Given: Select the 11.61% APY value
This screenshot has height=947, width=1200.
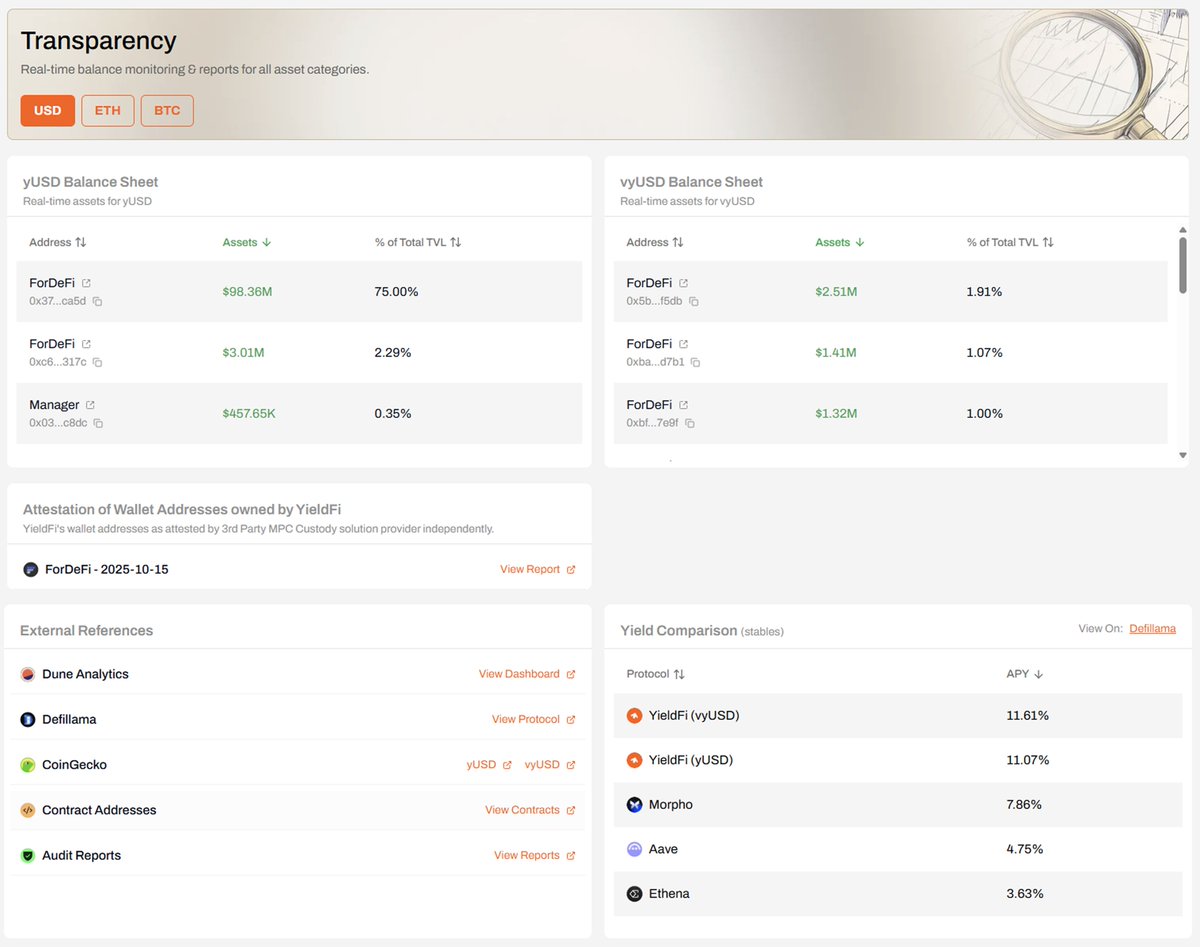Looking at the screenshot, I should tap(1028, 715).
